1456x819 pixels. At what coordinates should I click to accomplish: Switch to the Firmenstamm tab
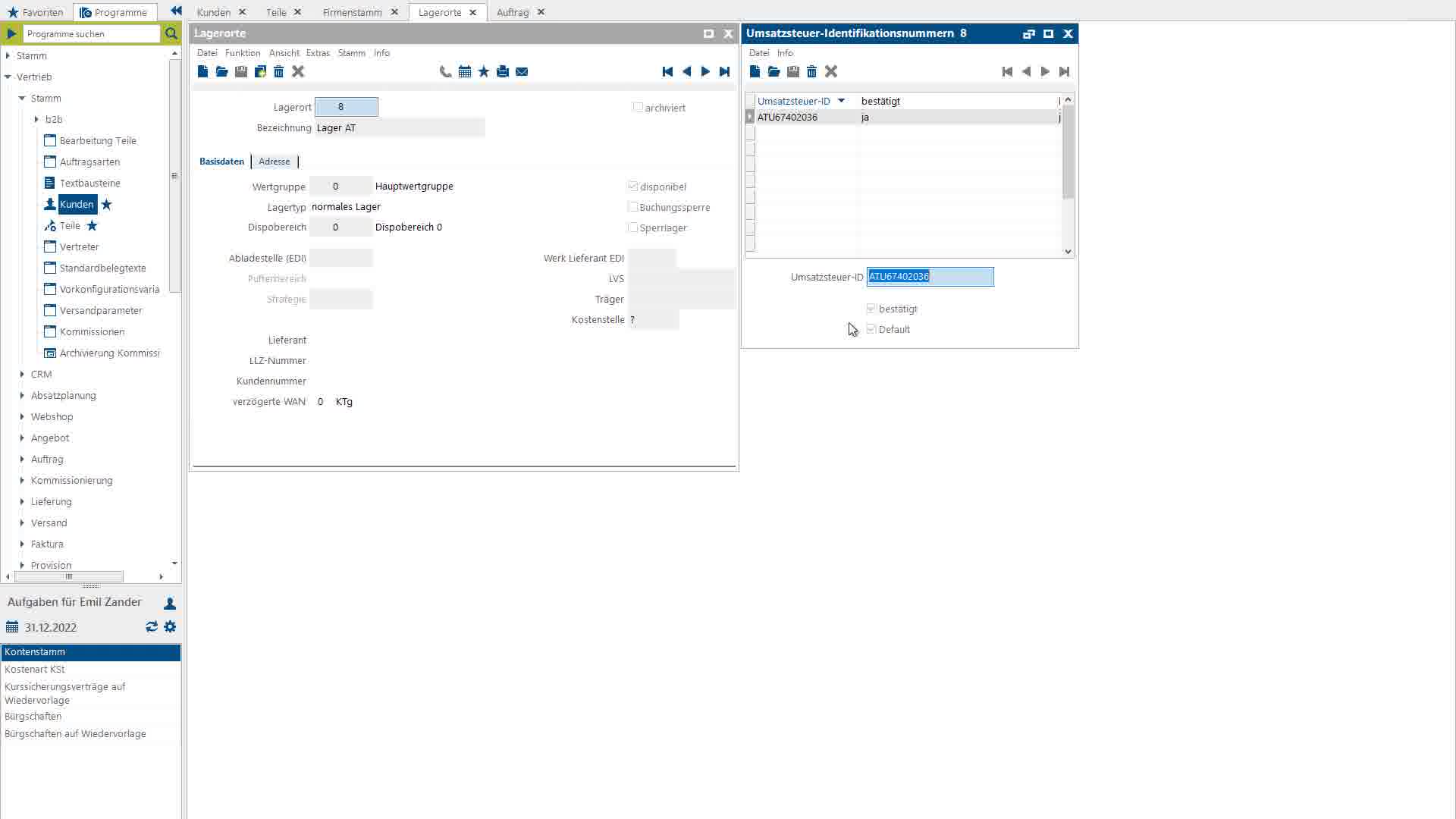coord(352,12)
